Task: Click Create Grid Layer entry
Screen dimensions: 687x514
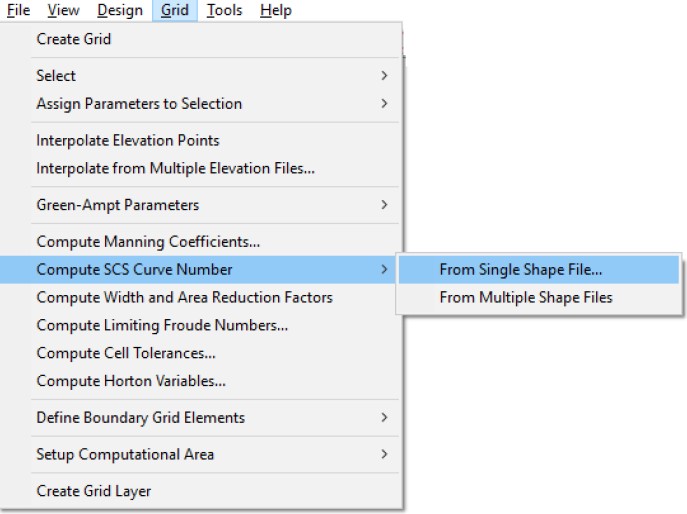Action: click(x=94, y=491)
